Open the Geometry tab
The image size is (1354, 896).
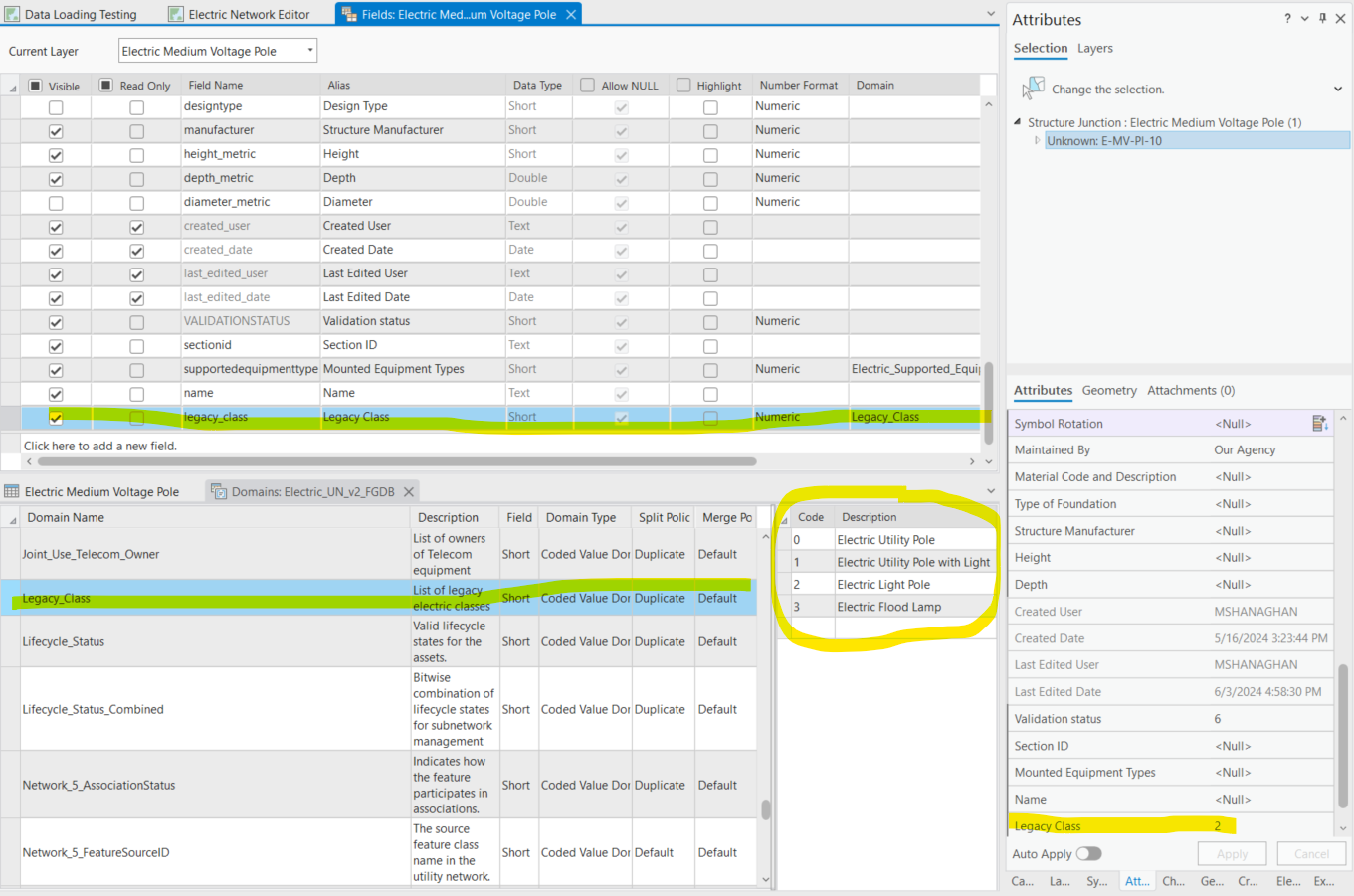(x=1108, y=390)
